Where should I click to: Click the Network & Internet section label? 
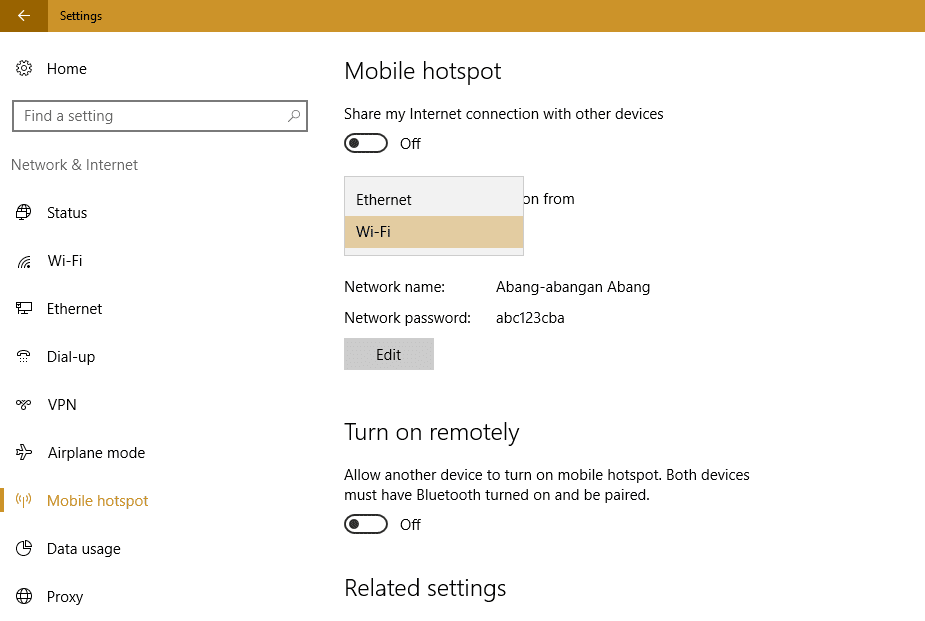[74, 165]
